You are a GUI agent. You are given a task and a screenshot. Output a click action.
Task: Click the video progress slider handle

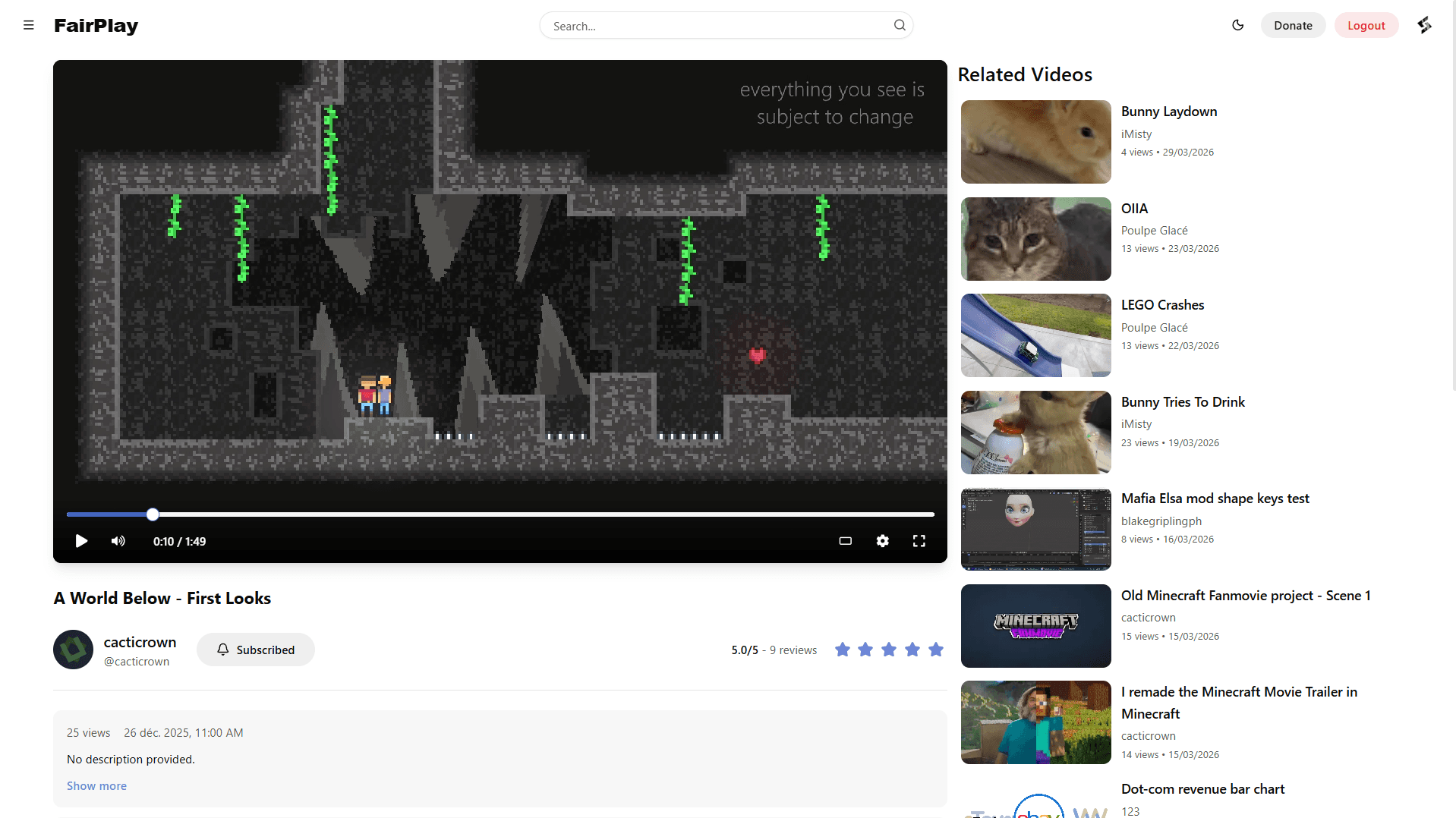pyautogui.click(x=153, y=514)
